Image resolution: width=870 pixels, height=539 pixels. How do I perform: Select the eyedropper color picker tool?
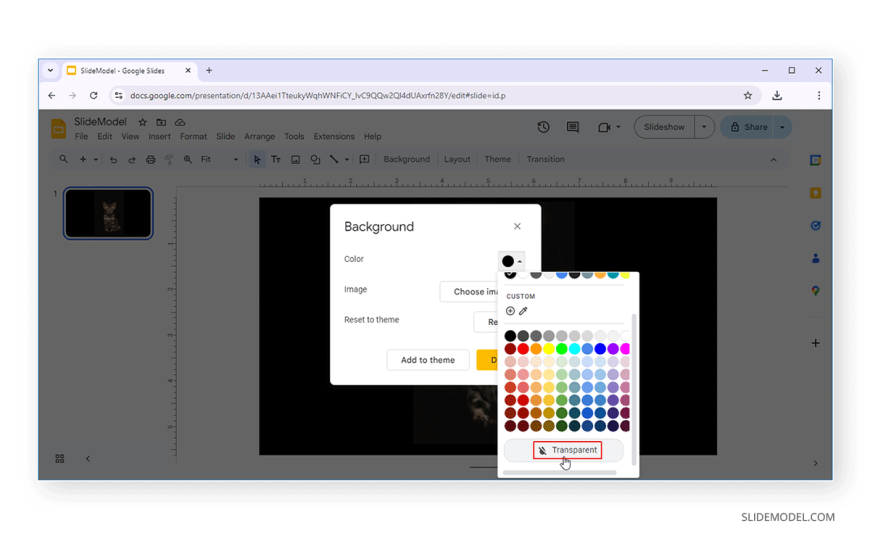coord(523,311)
